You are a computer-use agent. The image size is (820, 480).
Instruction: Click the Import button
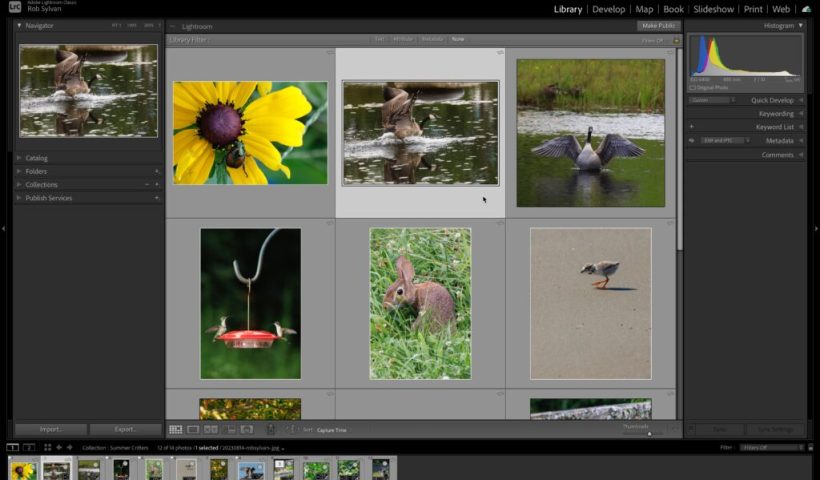tap(50, 429)
